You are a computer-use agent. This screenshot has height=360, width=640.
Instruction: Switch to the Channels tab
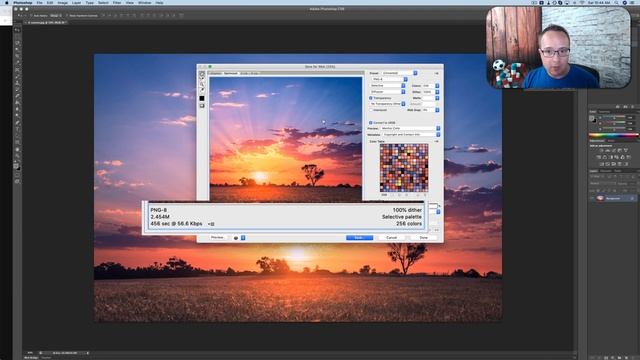point(606,171)
